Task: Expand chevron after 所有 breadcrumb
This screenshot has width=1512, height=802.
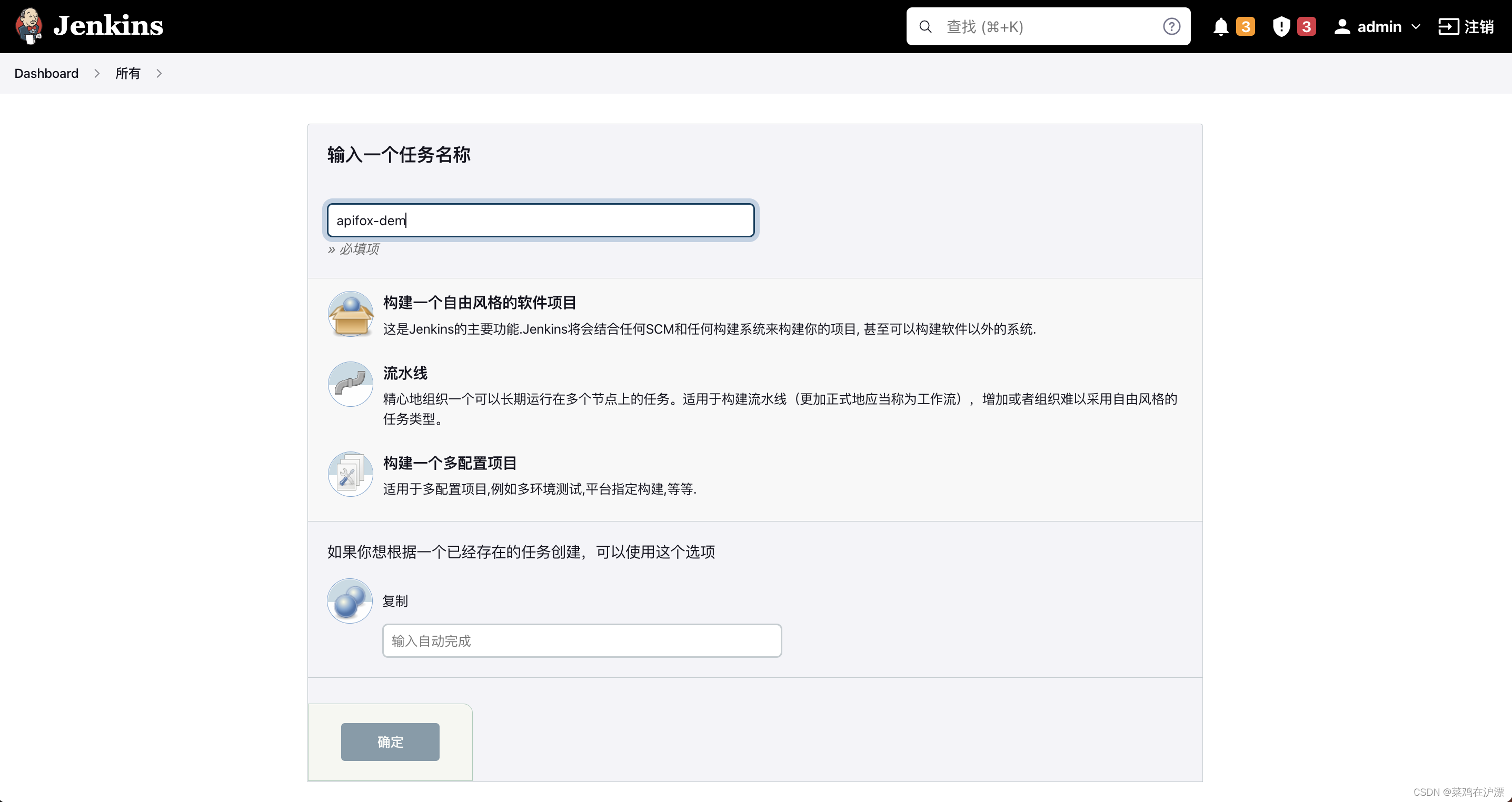Action: coord(159,73)
